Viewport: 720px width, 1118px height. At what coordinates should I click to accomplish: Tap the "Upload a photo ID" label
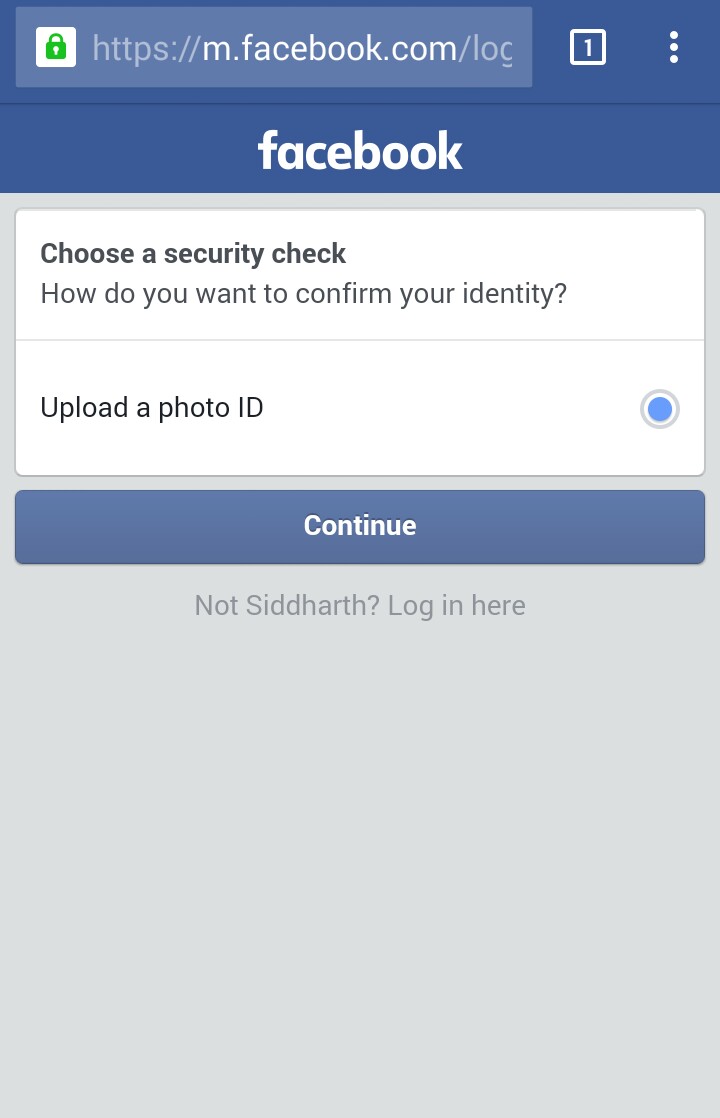point(152,408)
